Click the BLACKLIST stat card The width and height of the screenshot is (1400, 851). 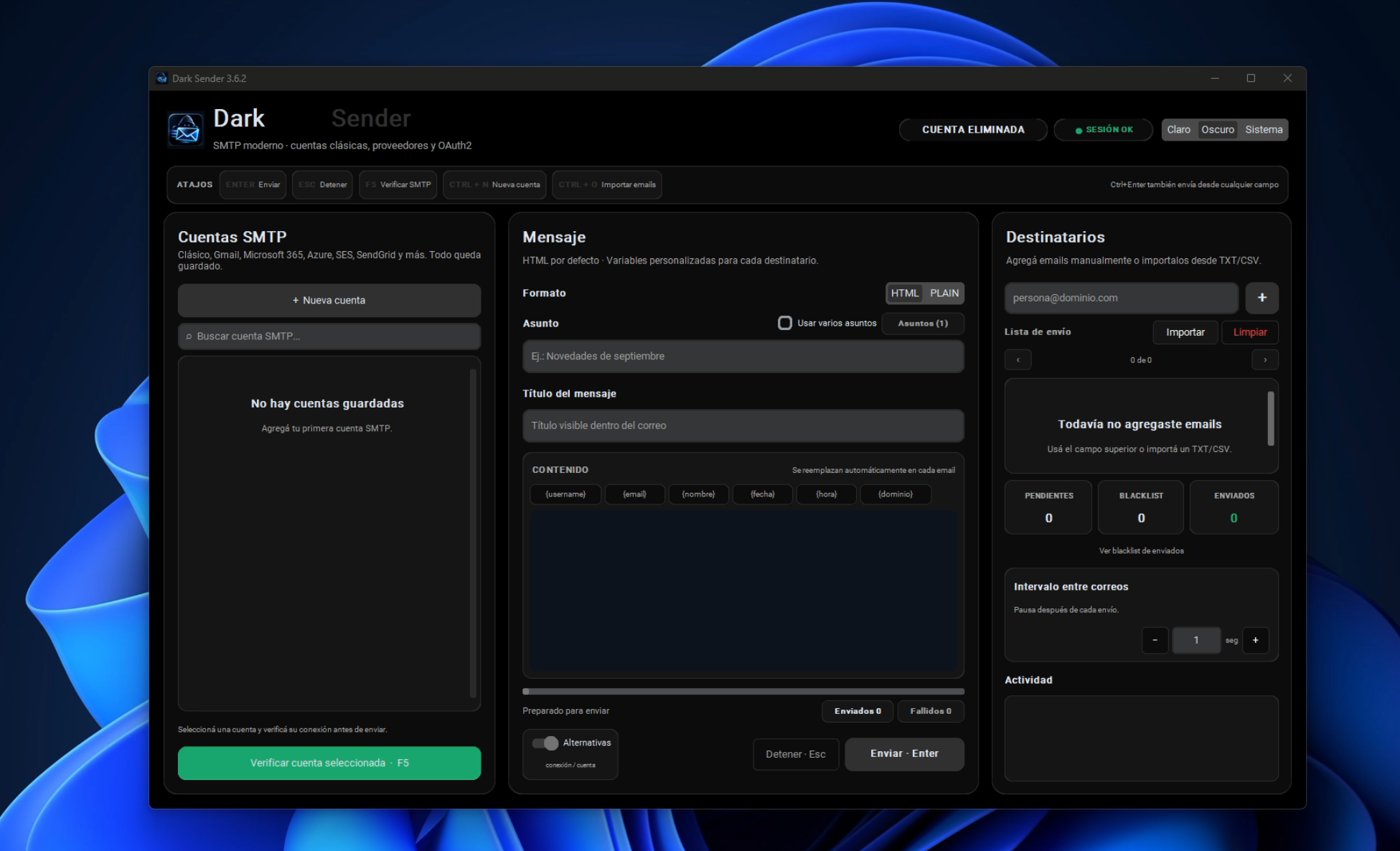[x=1141, y=507]
